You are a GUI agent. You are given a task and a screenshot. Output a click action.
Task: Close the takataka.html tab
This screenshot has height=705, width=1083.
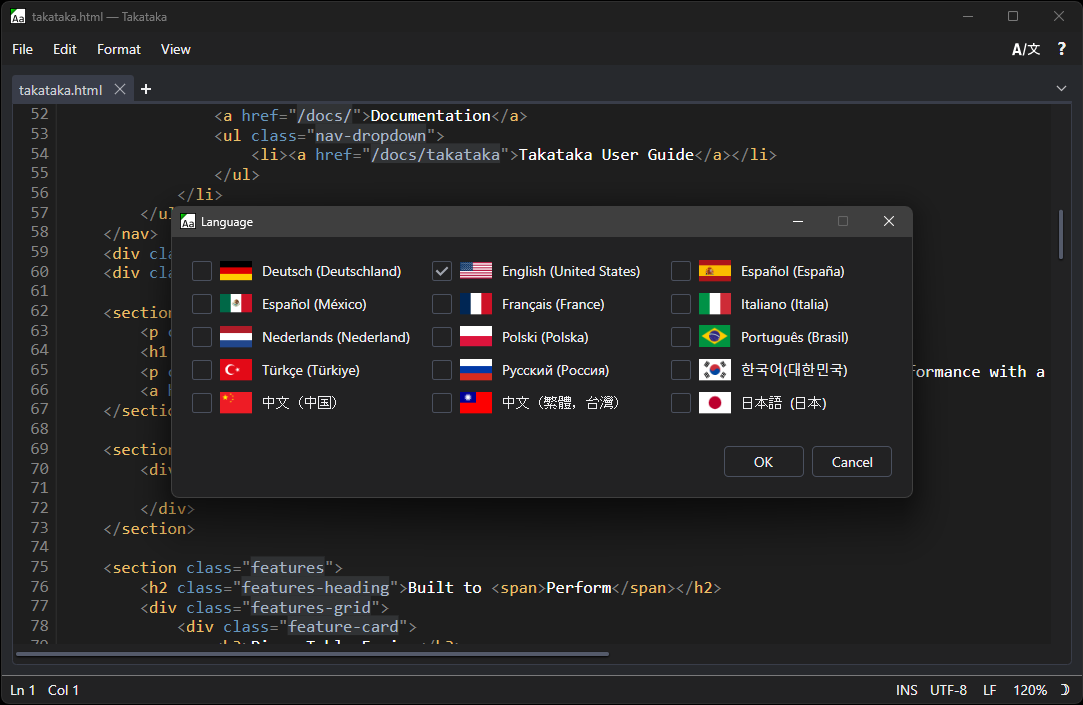tap(120, 89)
